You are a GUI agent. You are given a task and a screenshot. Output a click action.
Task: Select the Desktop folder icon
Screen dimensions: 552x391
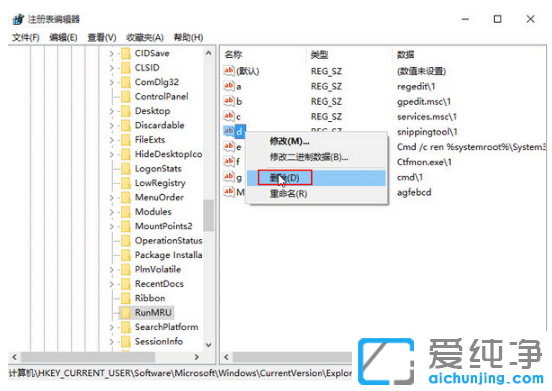[126, 111]
